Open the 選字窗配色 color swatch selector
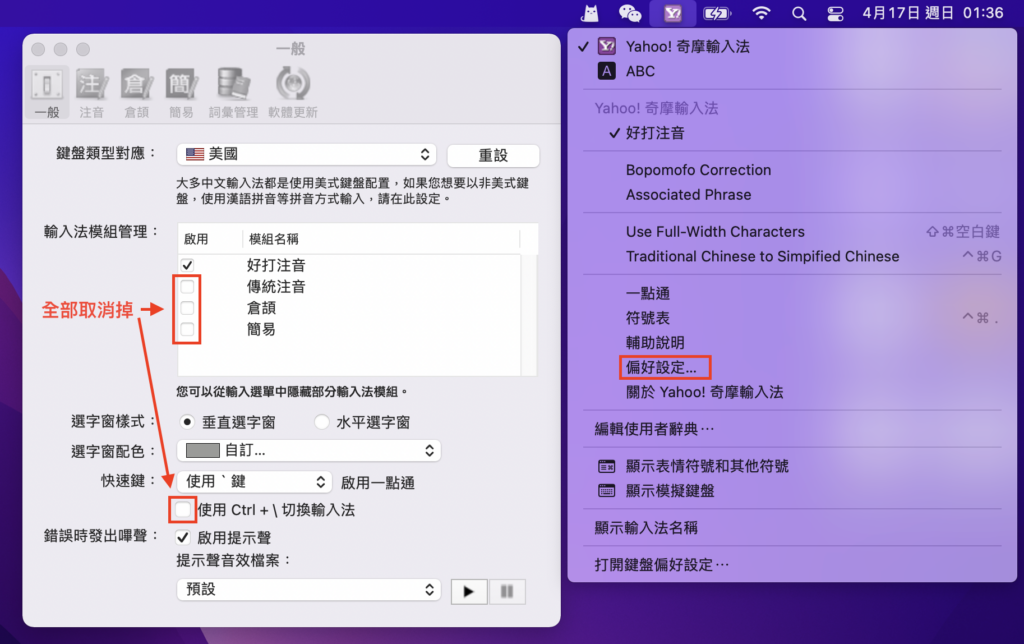This screenshot has height=644, width=1024. coord(309,450)
